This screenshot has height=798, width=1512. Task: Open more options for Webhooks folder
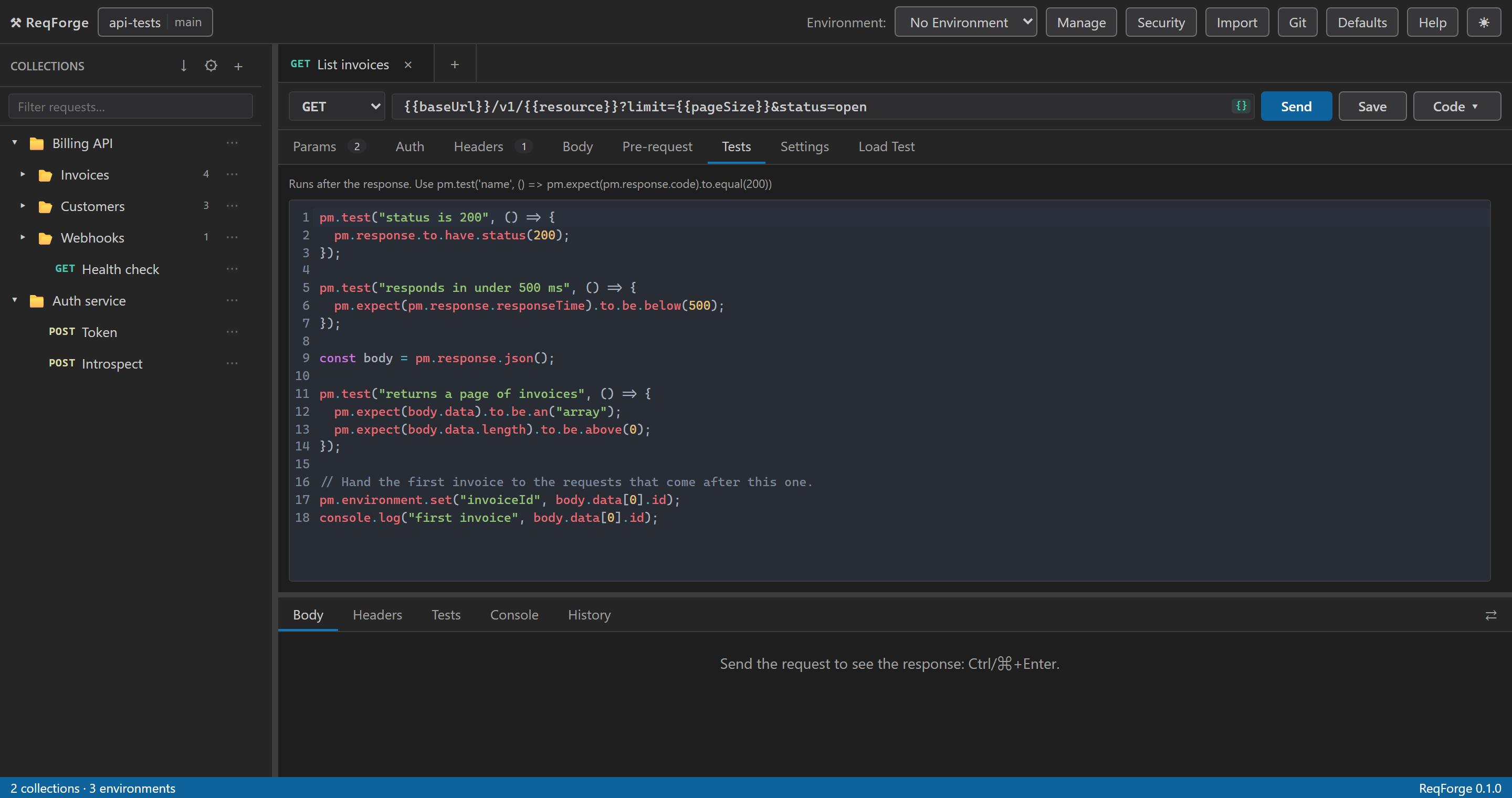tap(233, 238)
